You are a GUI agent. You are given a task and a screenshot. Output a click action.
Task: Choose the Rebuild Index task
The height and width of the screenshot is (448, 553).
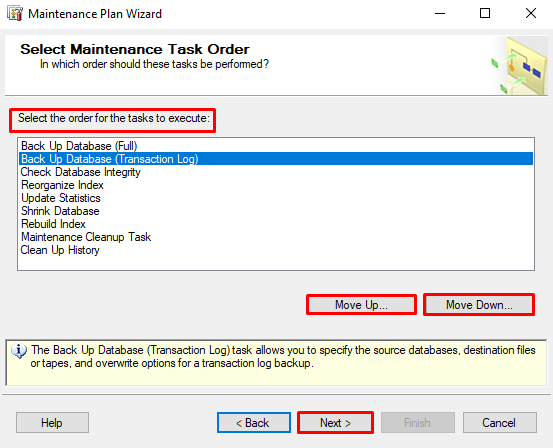click(276, 224)
